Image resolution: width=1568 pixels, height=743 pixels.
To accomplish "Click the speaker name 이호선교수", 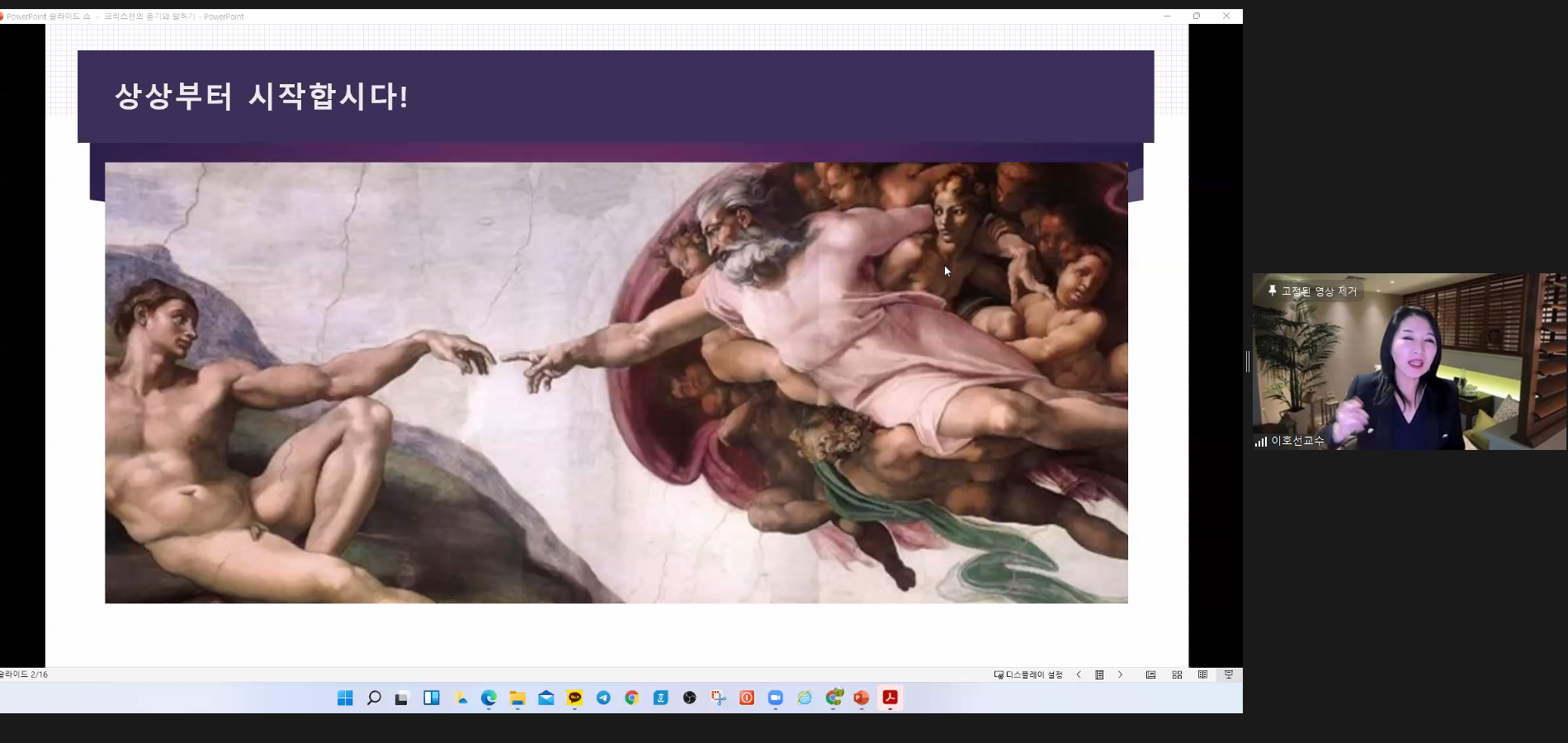I will point(1297,441).
